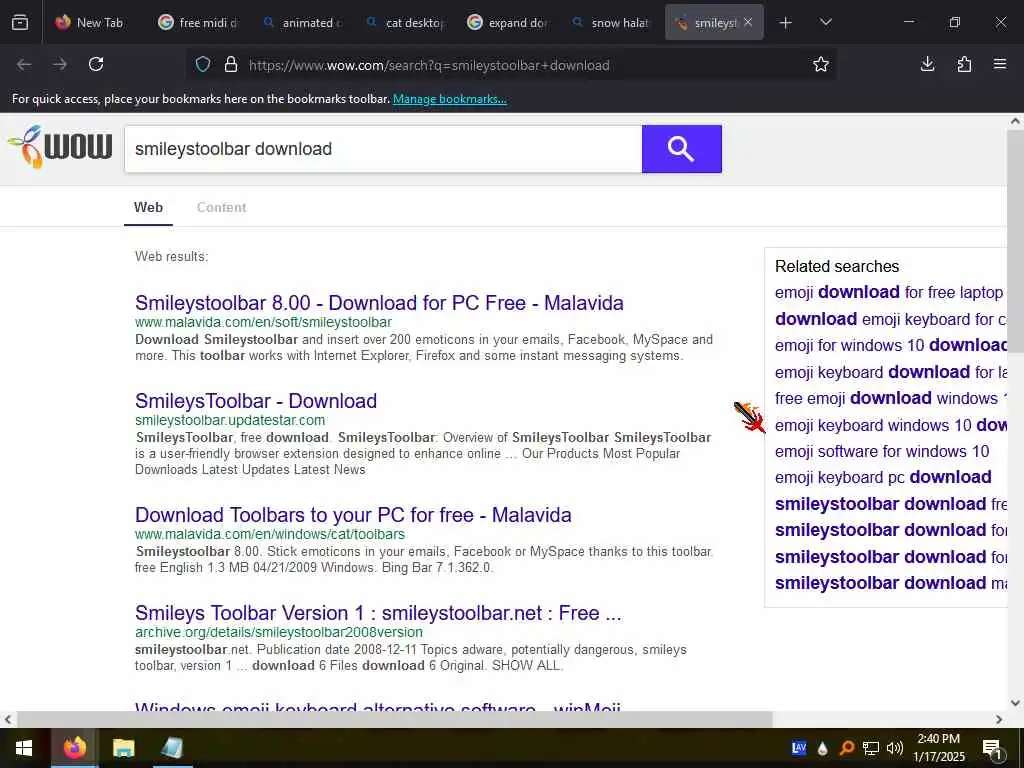
Task: Open Download Toolbars to your PC result
Action: click(353, 515)
